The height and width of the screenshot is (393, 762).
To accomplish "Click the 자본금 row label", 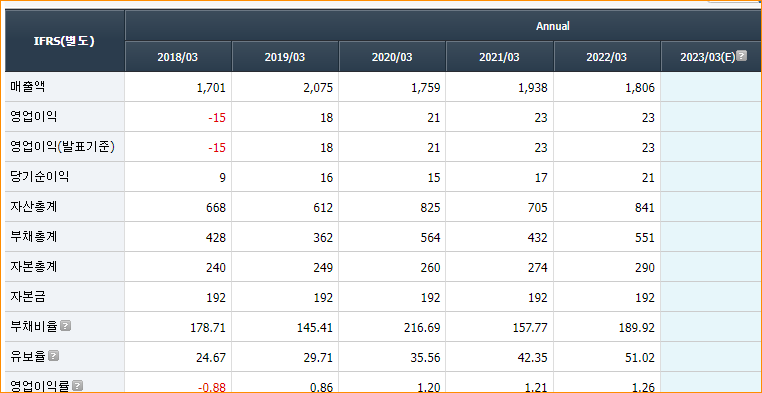I will pos(28,296).
